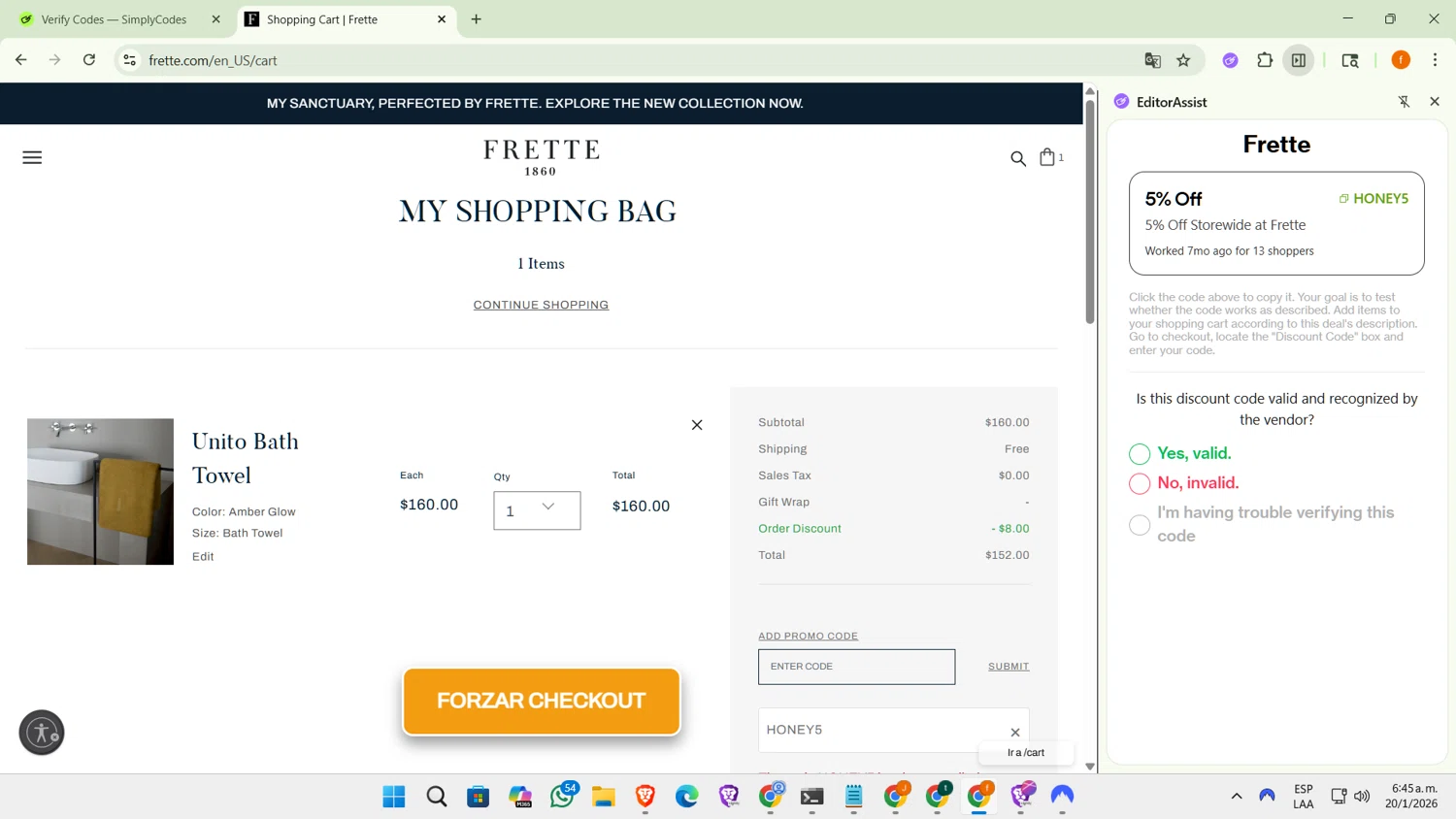Click SUBMIT for the promo code
Image resolution: width=1456 pixels, height=819 pixels.
pyautogui.click(x=1009, y=667)
